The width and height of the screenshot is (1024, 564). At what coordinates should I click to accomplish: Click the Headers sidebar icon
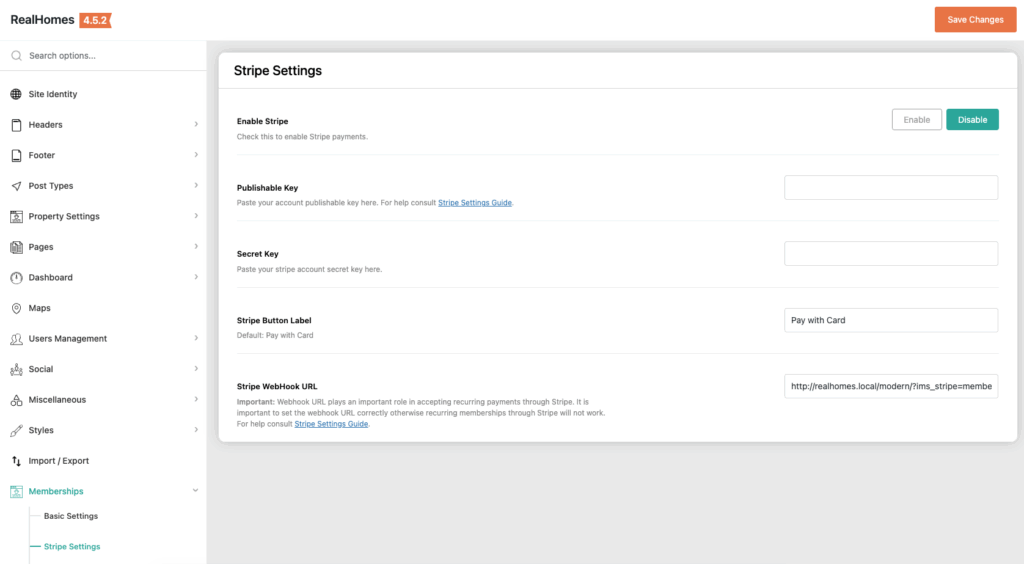pos(16,125)
